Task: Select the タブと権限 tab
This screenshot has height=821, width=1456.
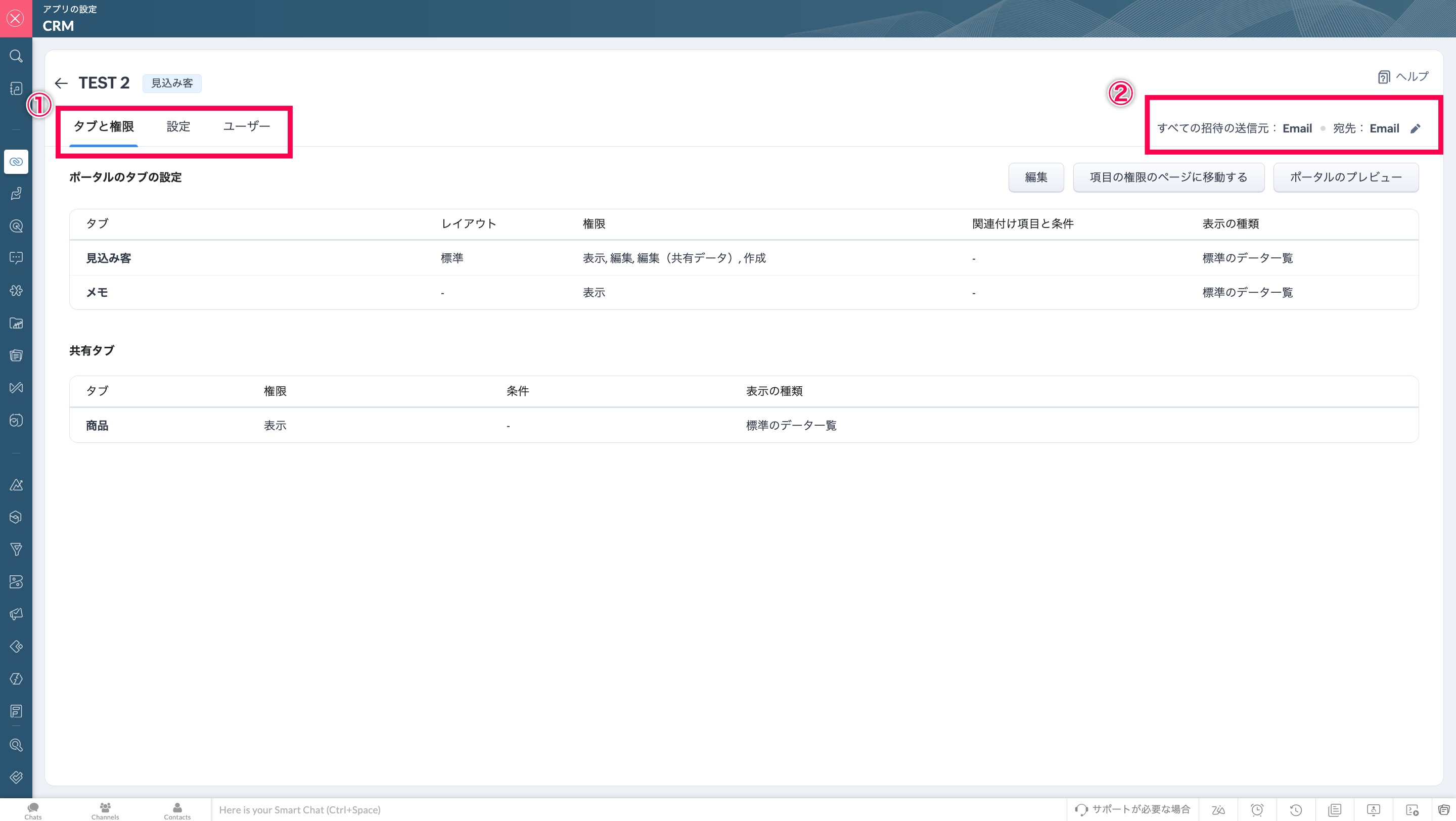Action: click(x=104, y=126)
